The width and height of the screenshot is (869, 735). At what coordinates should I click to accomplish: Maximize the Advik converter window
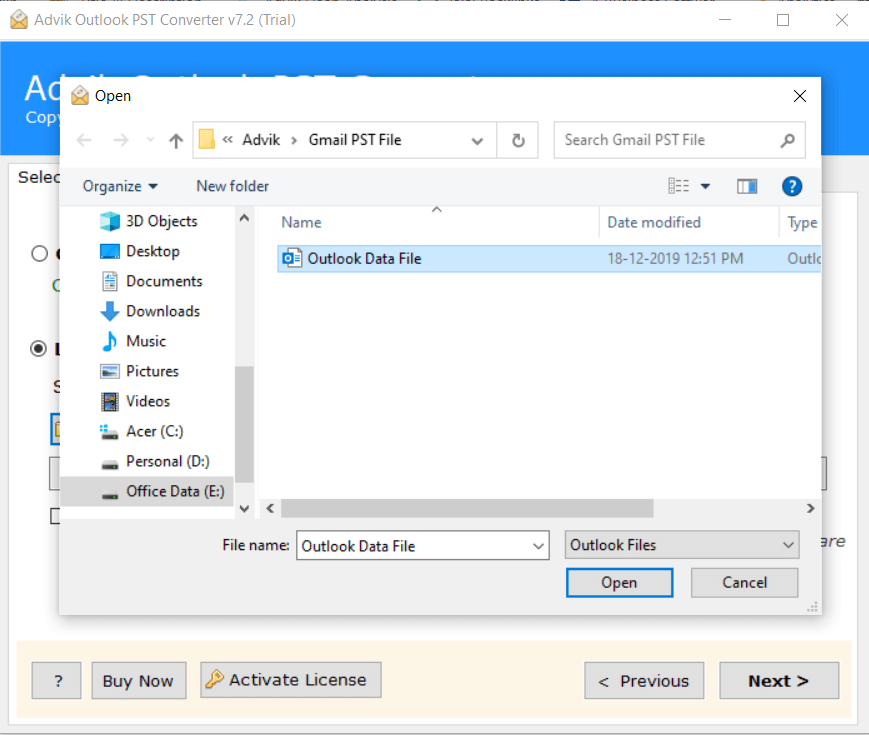(783, 20)
